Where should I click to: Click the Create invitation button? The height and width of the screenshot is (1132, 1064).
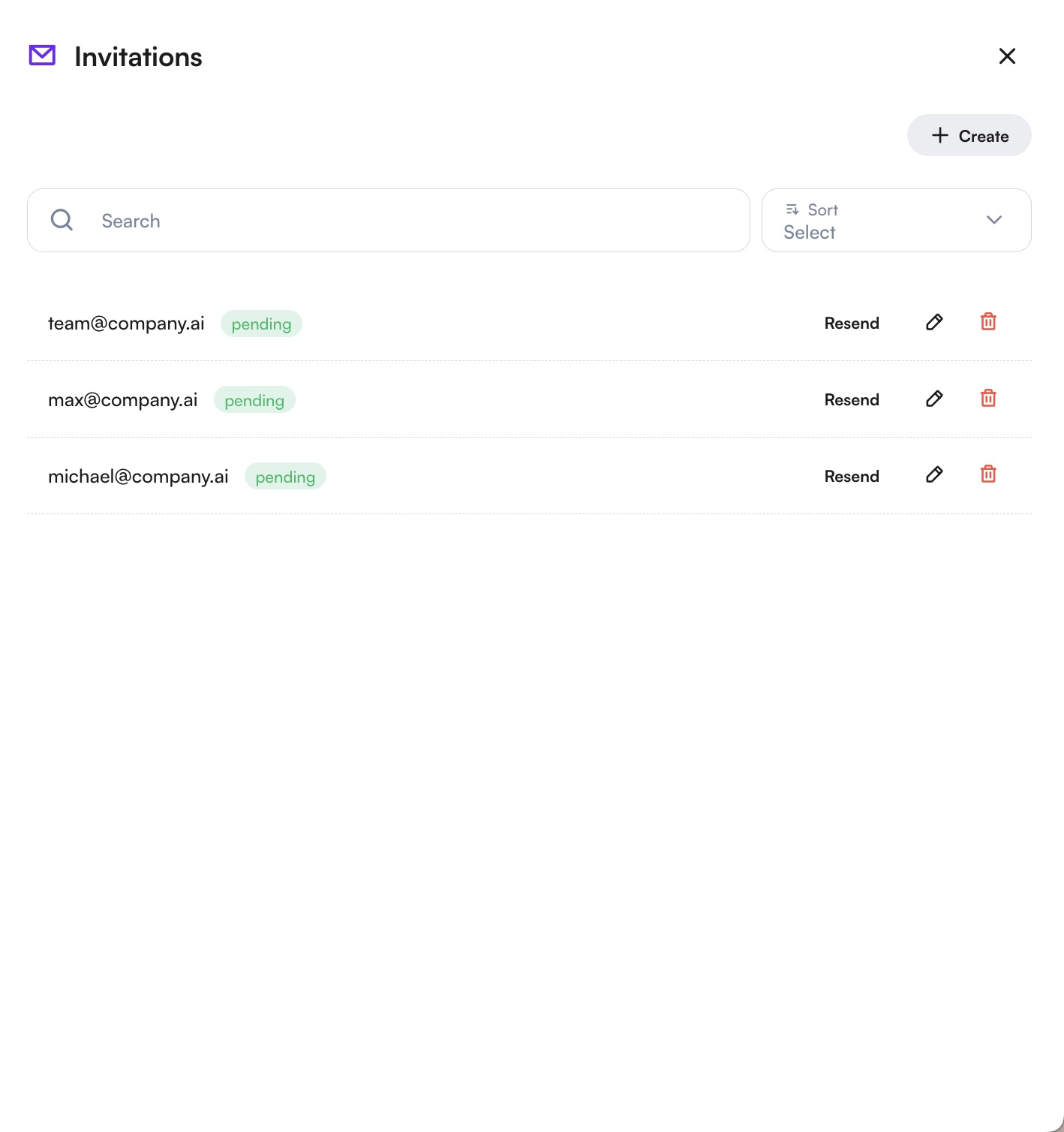click(x=969, y=136)
